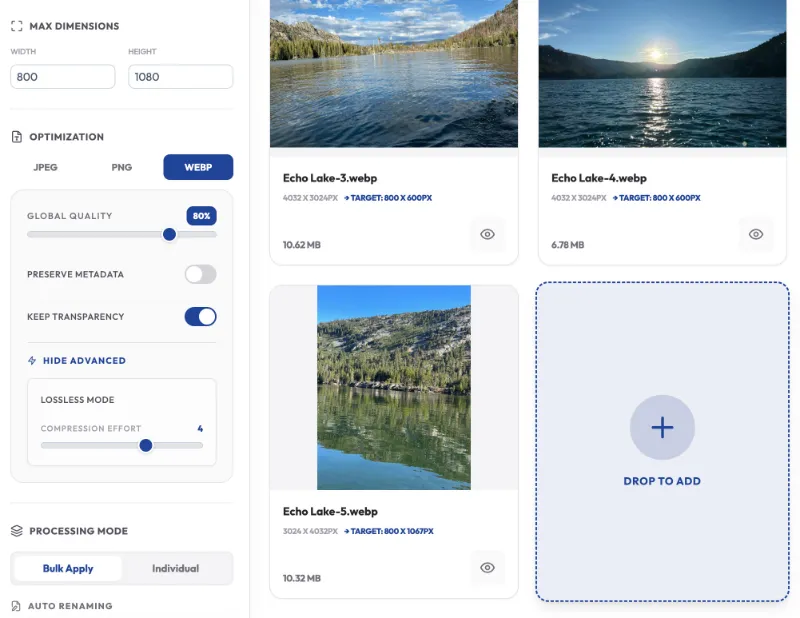Screen dimensions: 800x618
Task: Click the Compression Effort value 4
Action: pos(200,429)
